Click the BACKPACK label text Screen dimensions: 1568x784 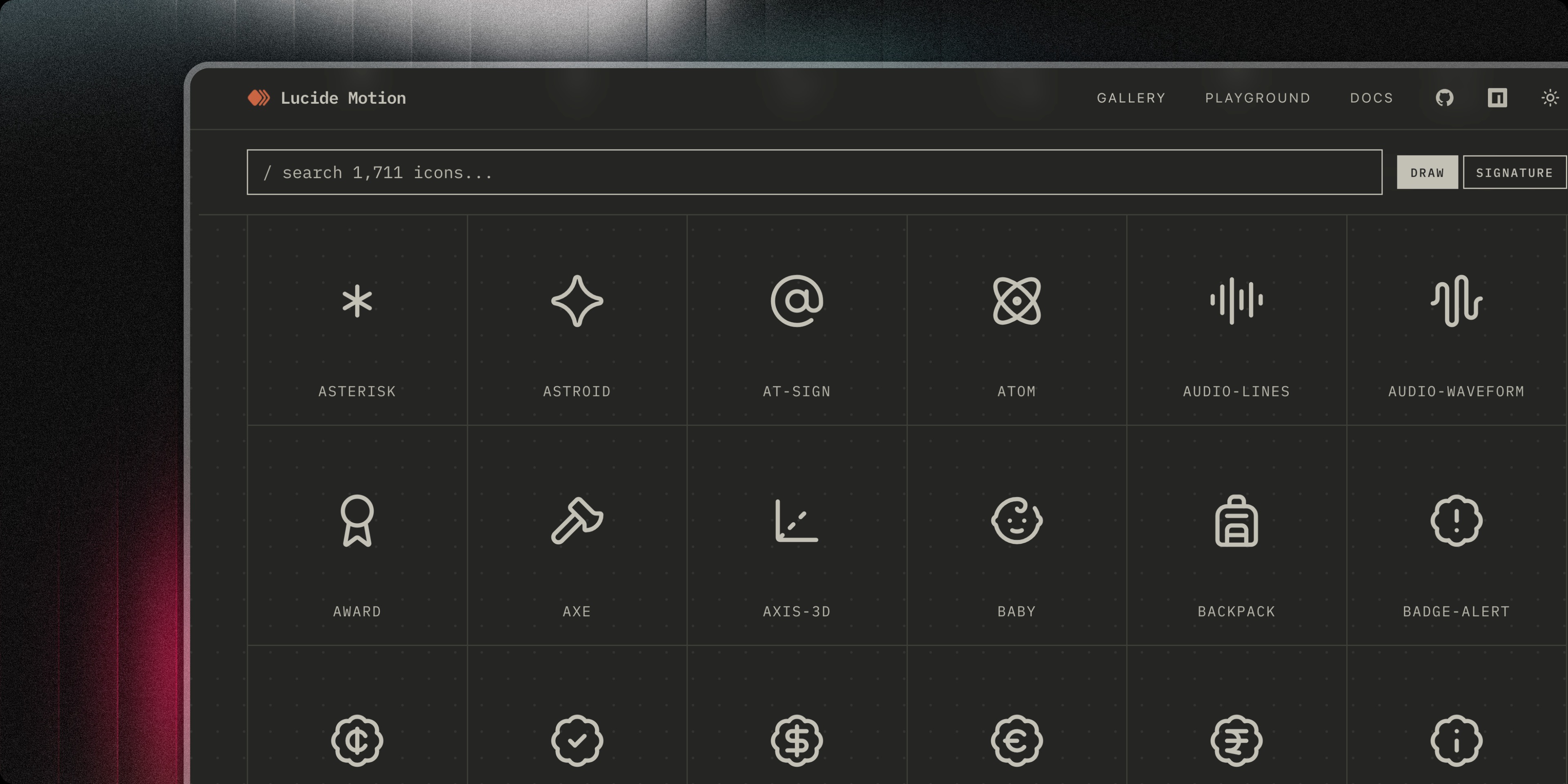[1236, 612]
